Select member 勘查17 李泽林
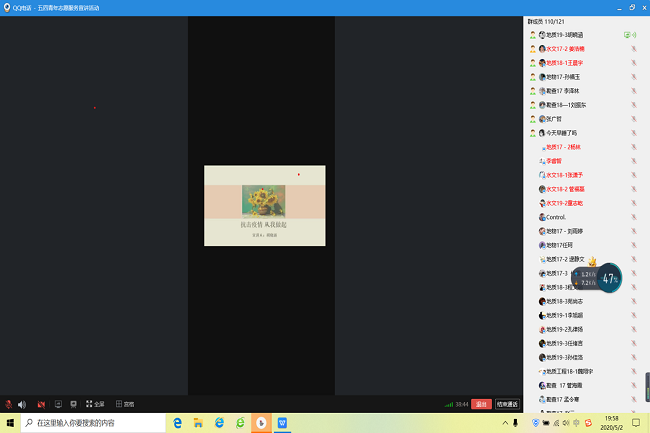Viewport: 650px width, 433px height. pos(586,91)
